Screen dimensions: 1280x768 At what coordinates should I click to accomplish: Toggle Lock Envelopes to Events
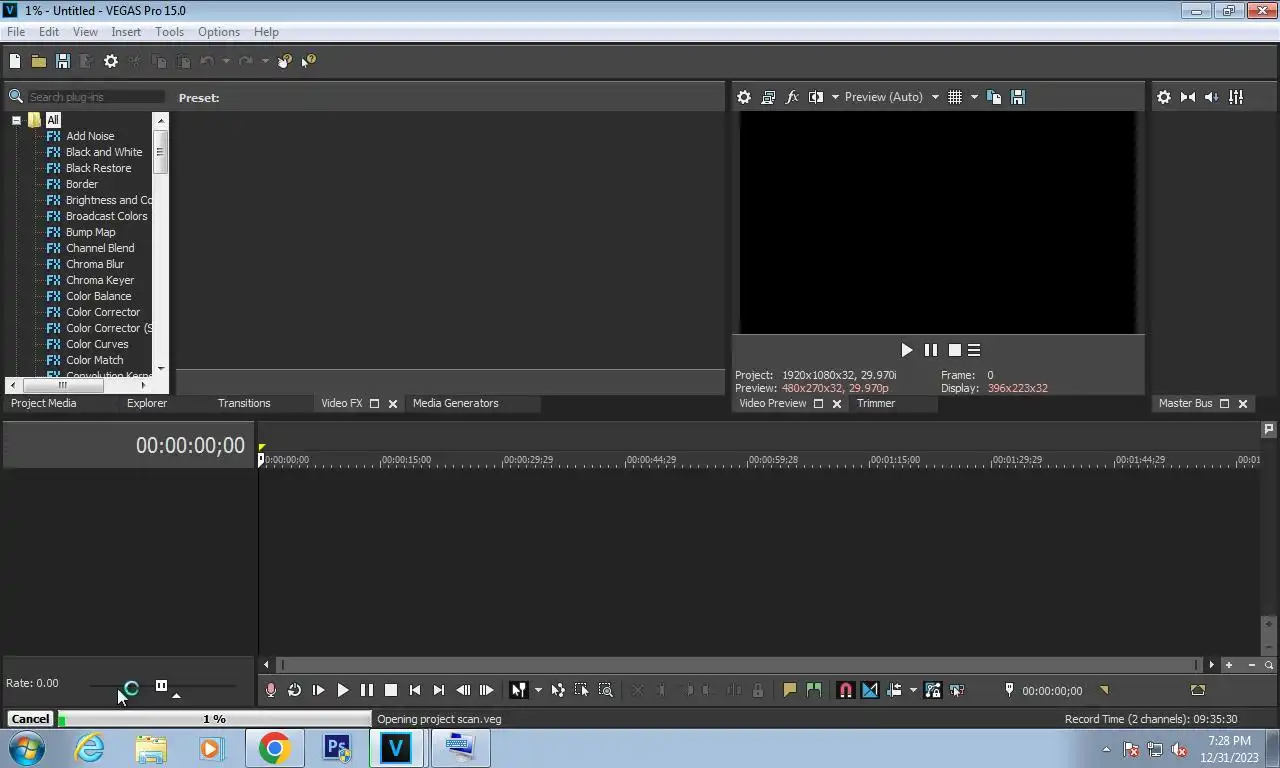tap(933, 690)
